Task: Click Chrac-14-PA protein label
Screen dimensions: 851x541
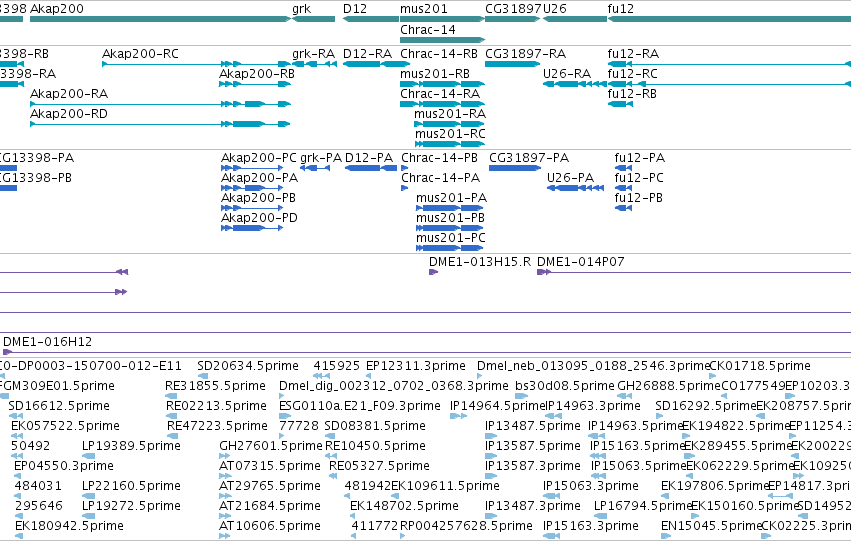Action: coord(441,178)
